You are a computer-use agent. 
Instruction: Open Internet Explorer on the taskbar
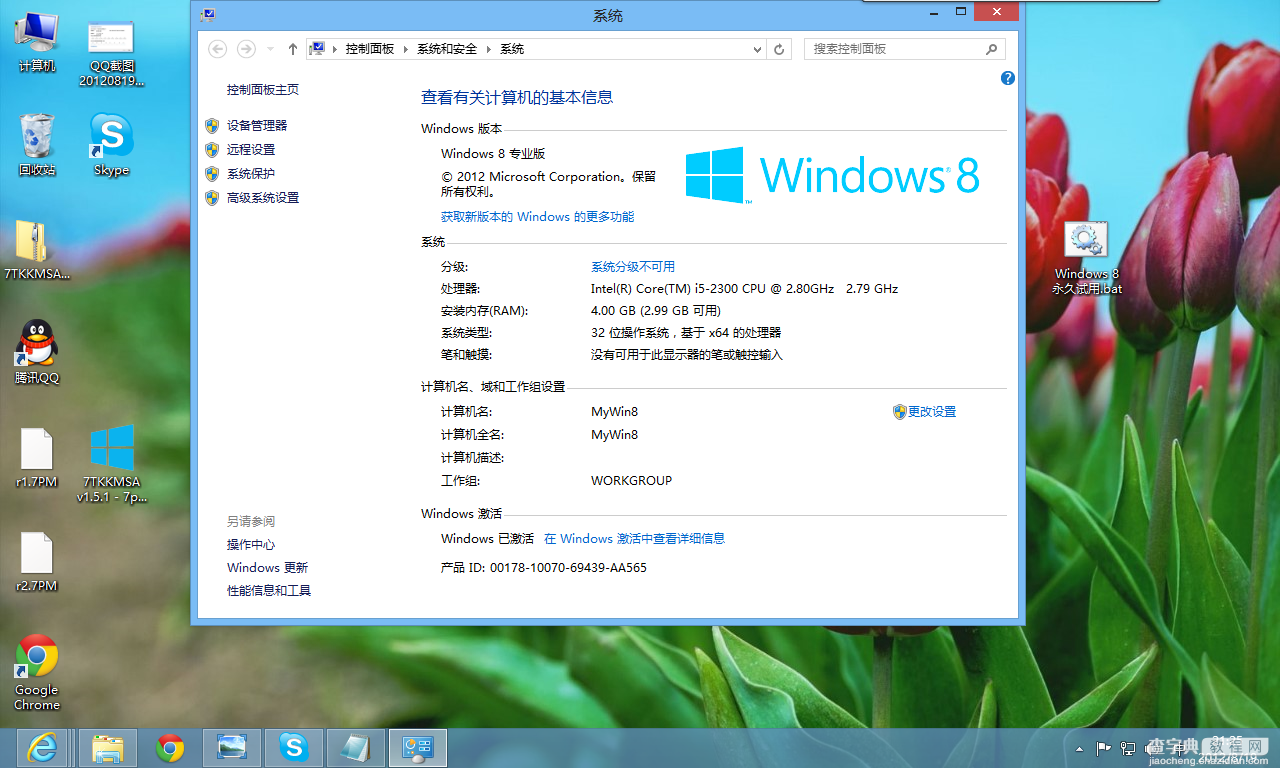click(42, 748)
